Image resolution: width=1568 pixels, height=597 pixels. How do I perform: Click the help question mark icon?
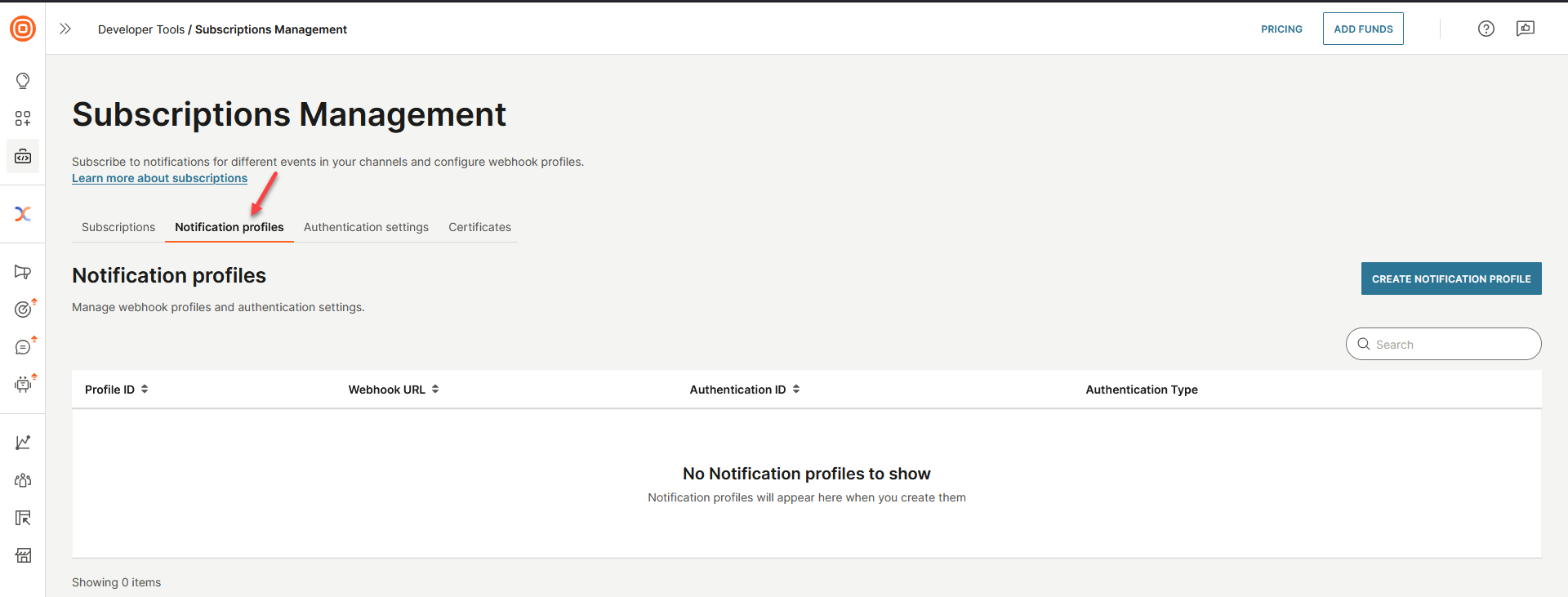[x=1486, y=29]
